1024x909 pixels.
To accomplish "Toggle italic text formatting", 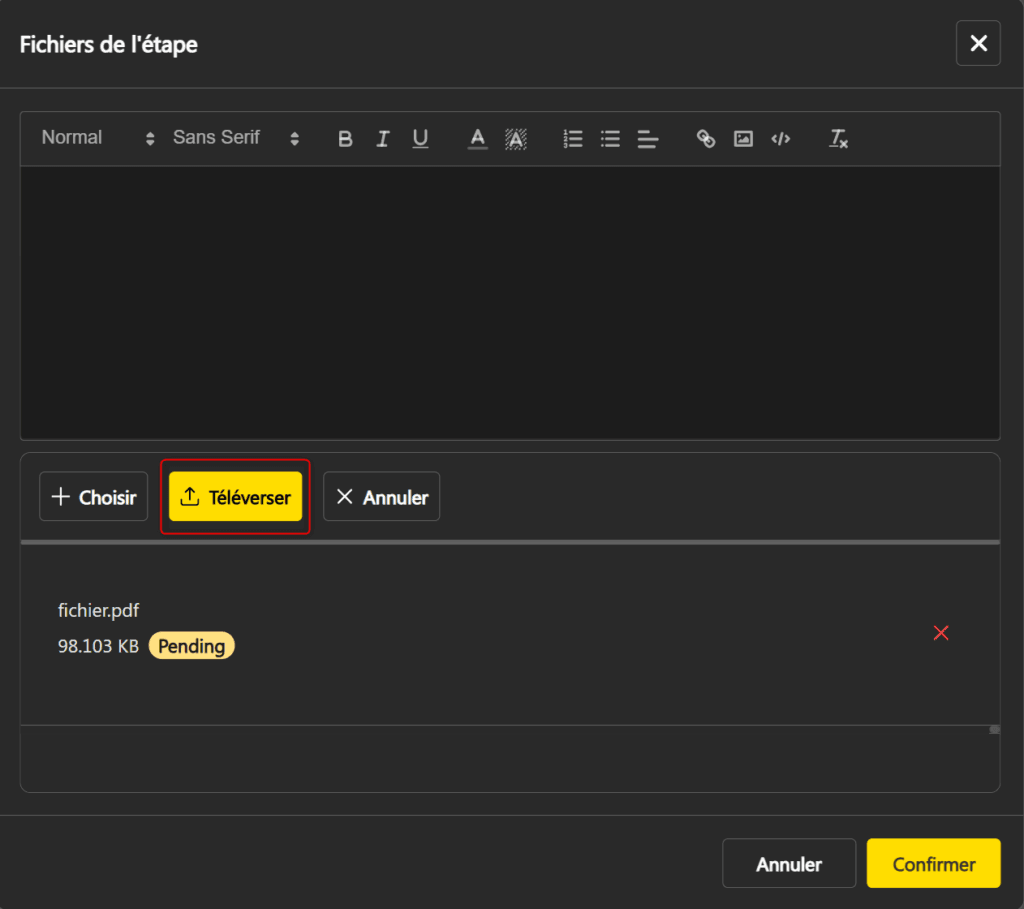I will (x=382, y=139).
